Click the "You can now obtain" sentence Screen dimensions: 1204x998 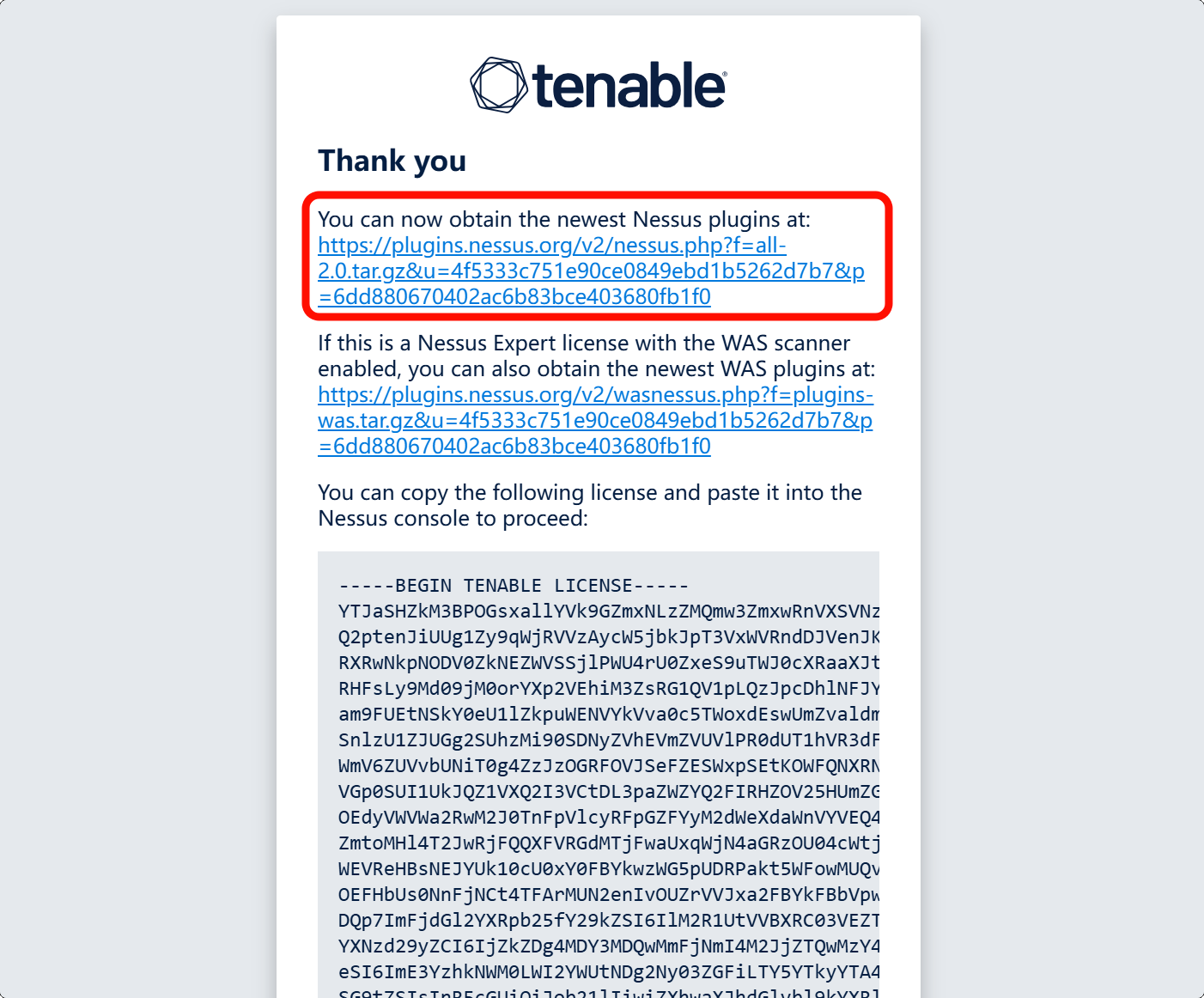563,220
